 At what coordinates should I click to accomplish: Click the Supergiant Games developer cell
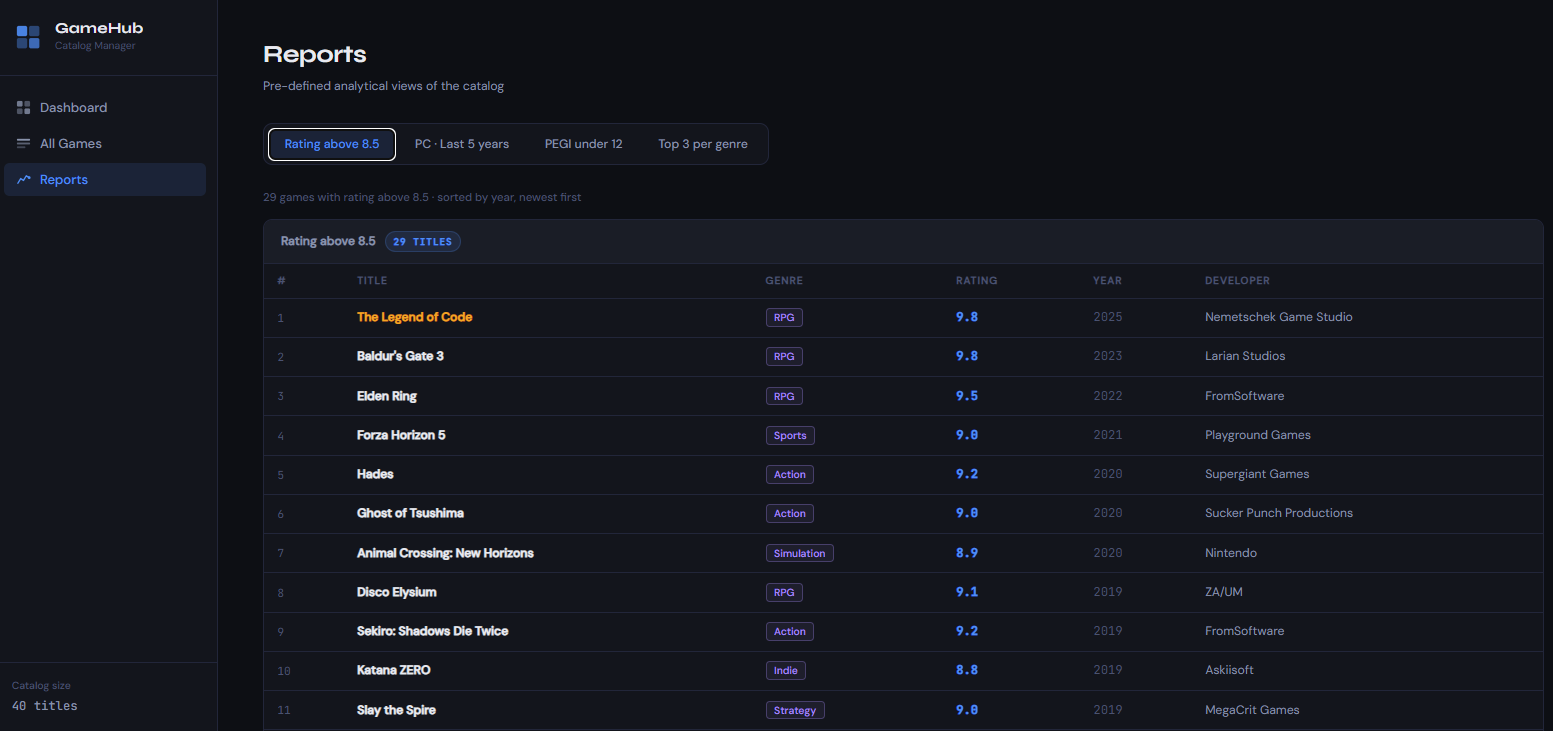(x=1257, y=474)
